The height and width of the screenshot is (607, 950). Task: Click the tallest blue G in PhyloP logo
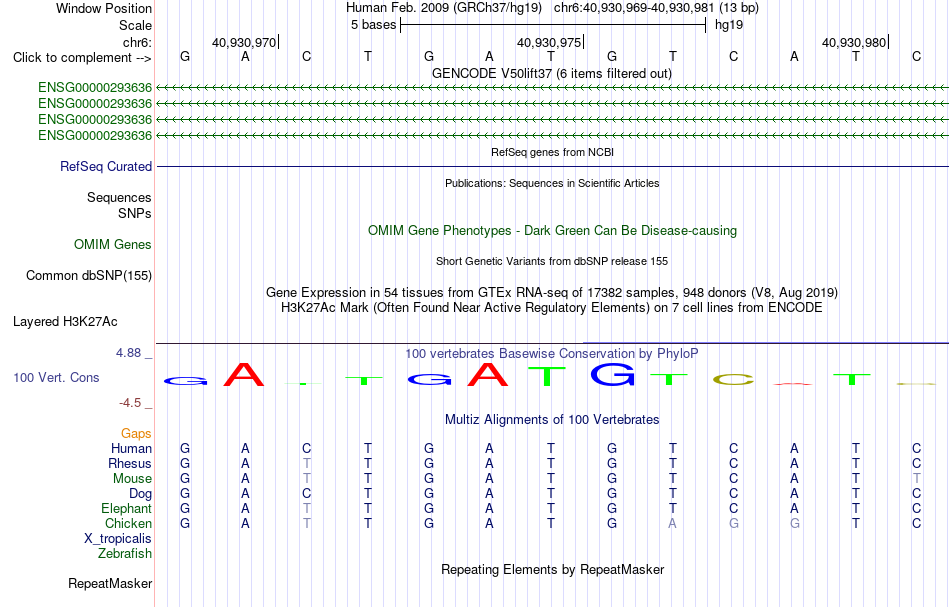tap(612, 374)
